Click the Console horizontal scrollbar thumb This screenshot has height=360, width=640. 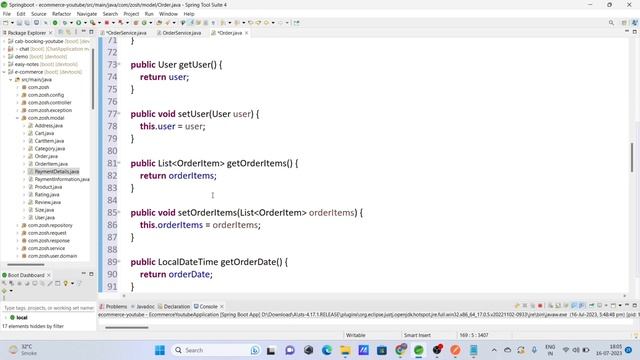[x=127, y=327]
